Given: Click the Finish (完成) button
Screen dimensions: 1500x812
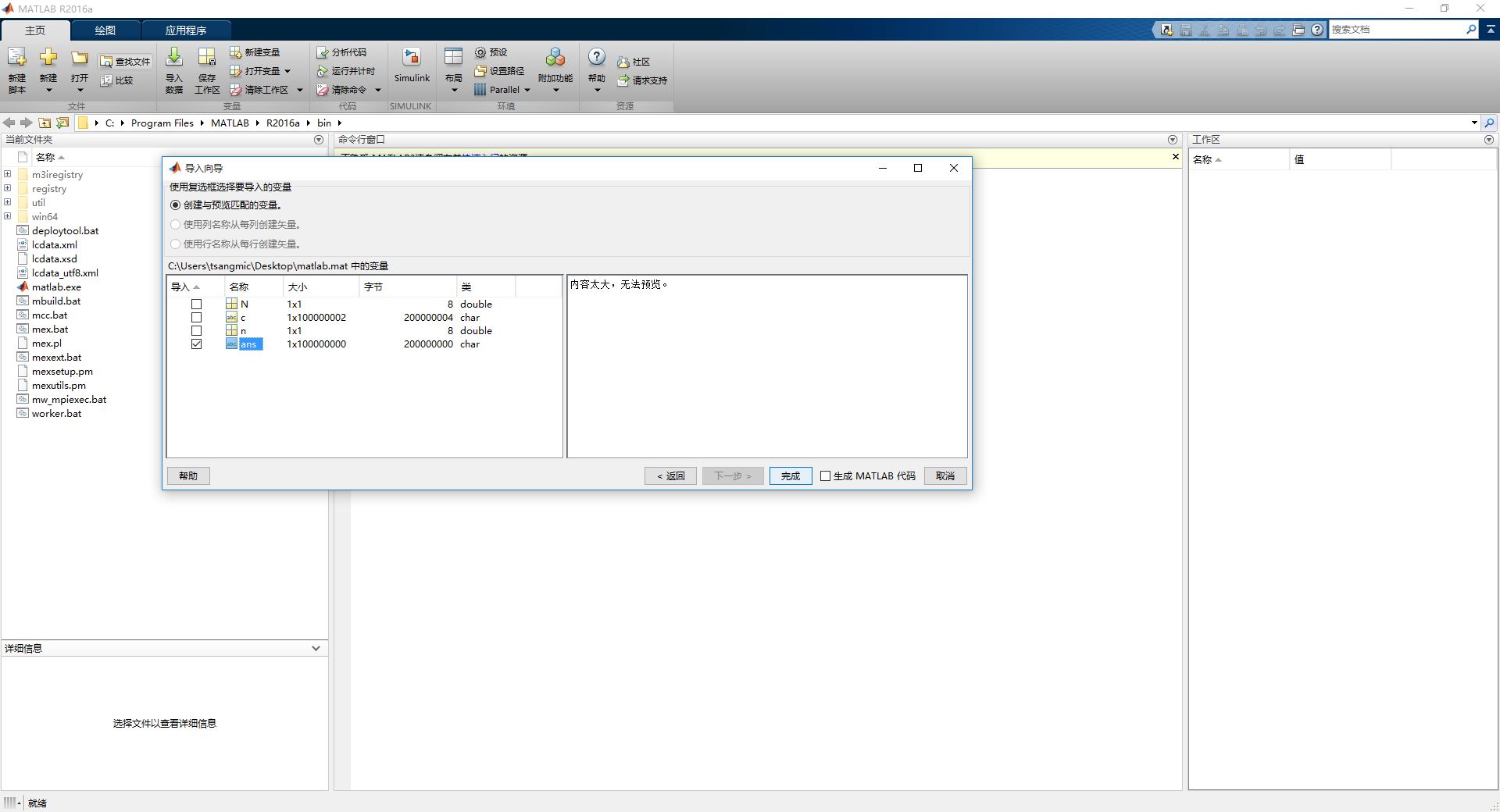Looking at the screenshot, I should point(790,476).
